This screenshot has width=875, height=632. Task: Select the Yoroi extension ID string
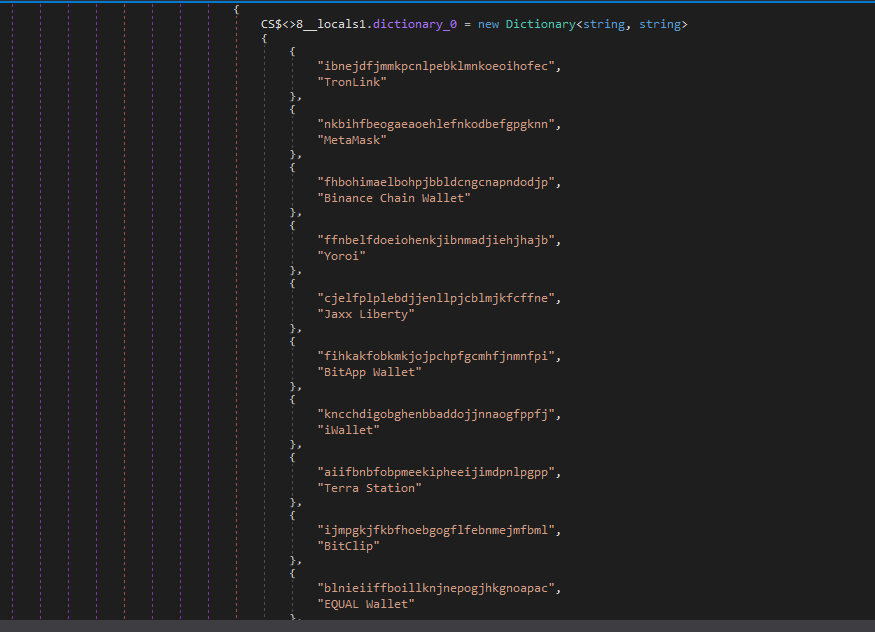pyautogui.click(x=430, y=239)
